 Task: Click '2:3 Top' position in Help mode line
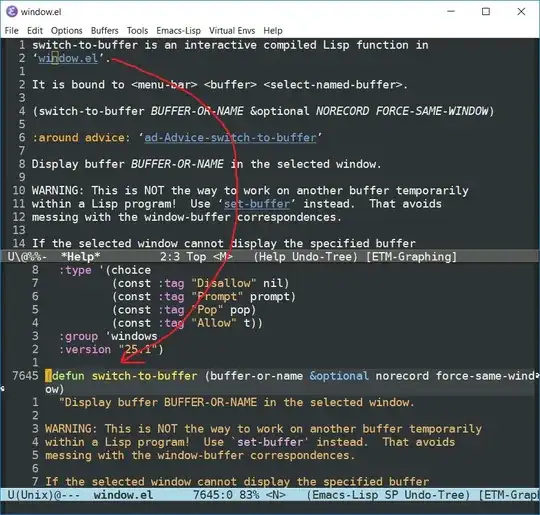point(183,257)
